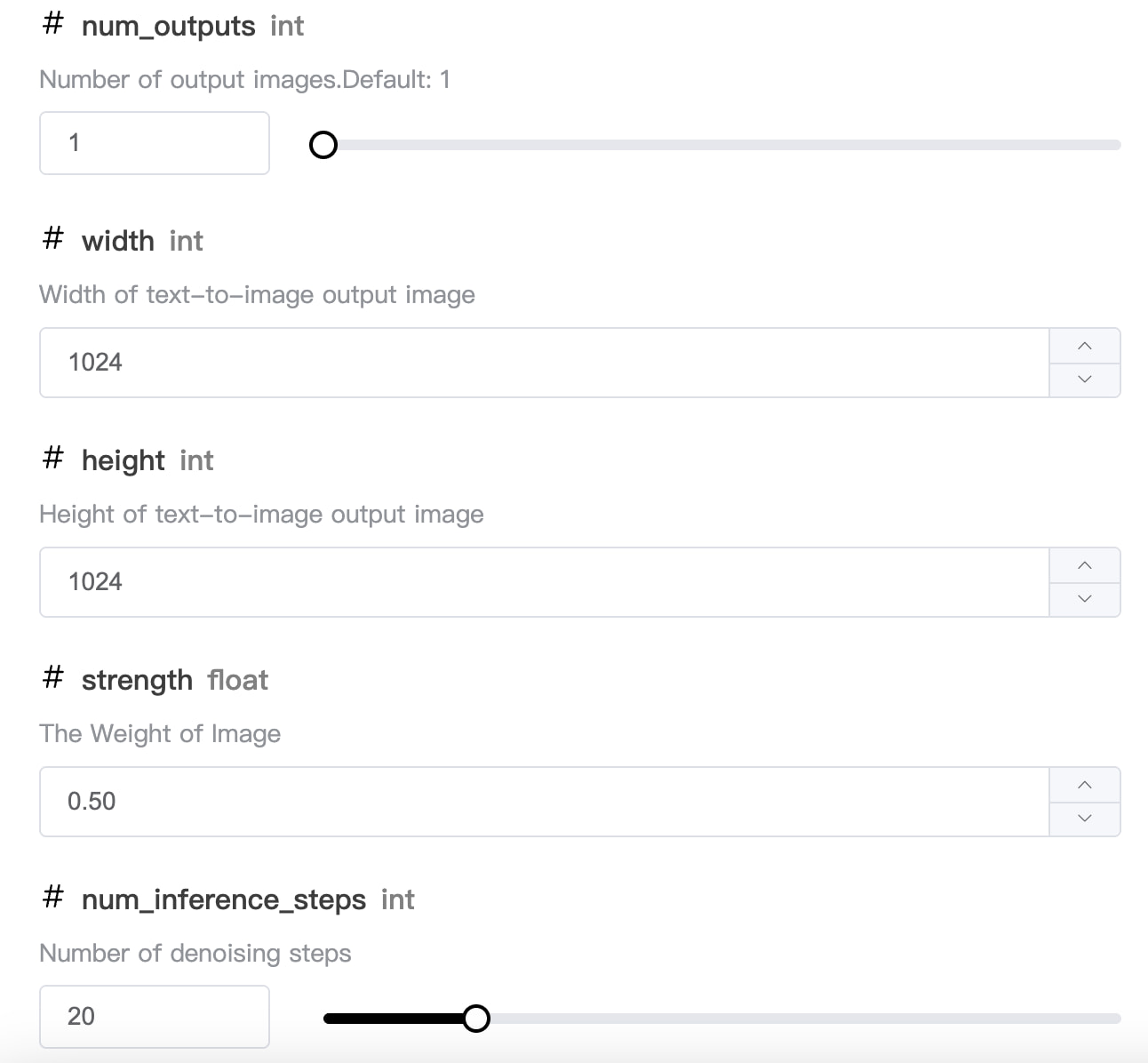
Task: Click the anchor icon beside height
Action: click(52, 458)
